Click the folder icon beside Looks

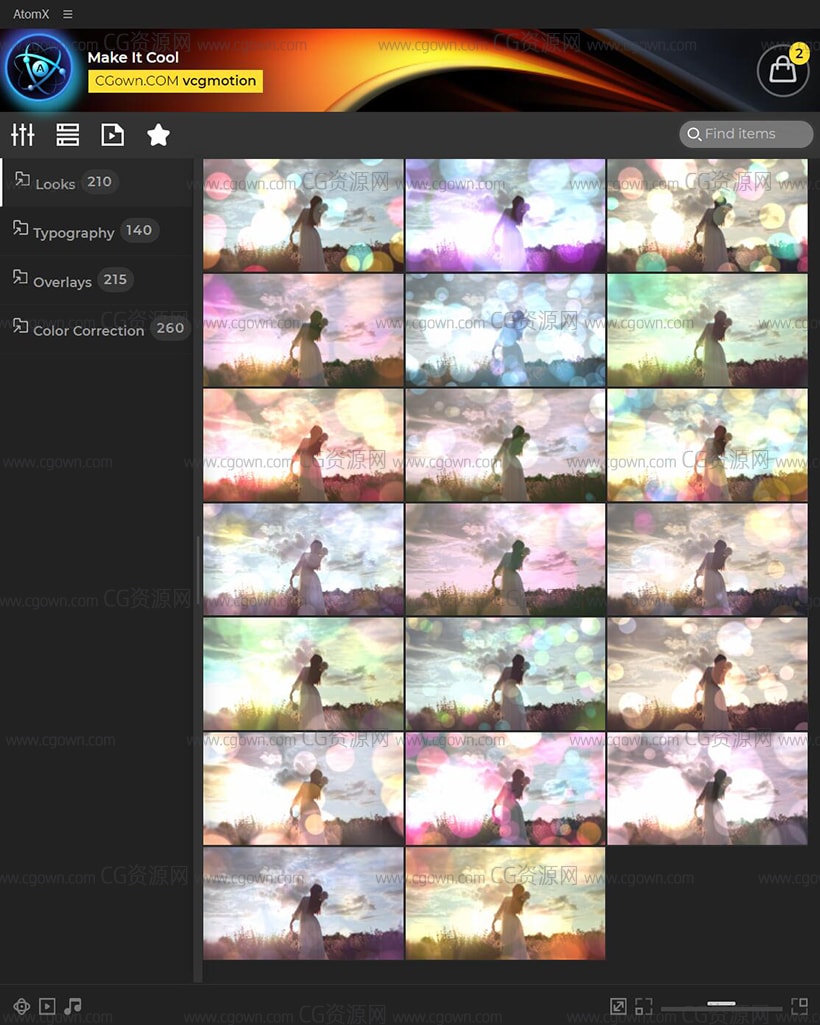pos(22,178)
